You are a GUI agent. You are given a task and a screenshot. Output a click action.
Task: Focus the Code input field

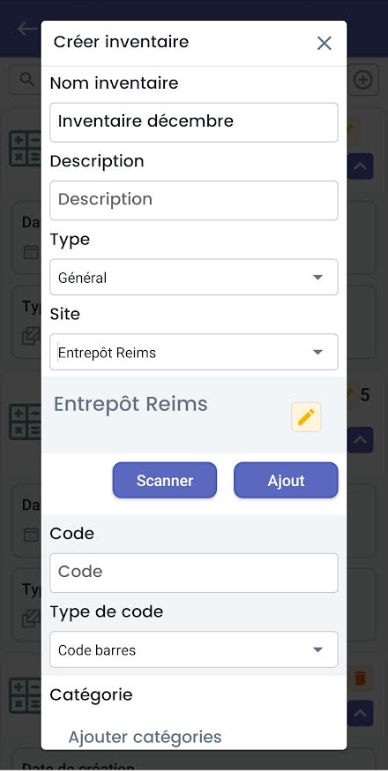click(194, 573)
